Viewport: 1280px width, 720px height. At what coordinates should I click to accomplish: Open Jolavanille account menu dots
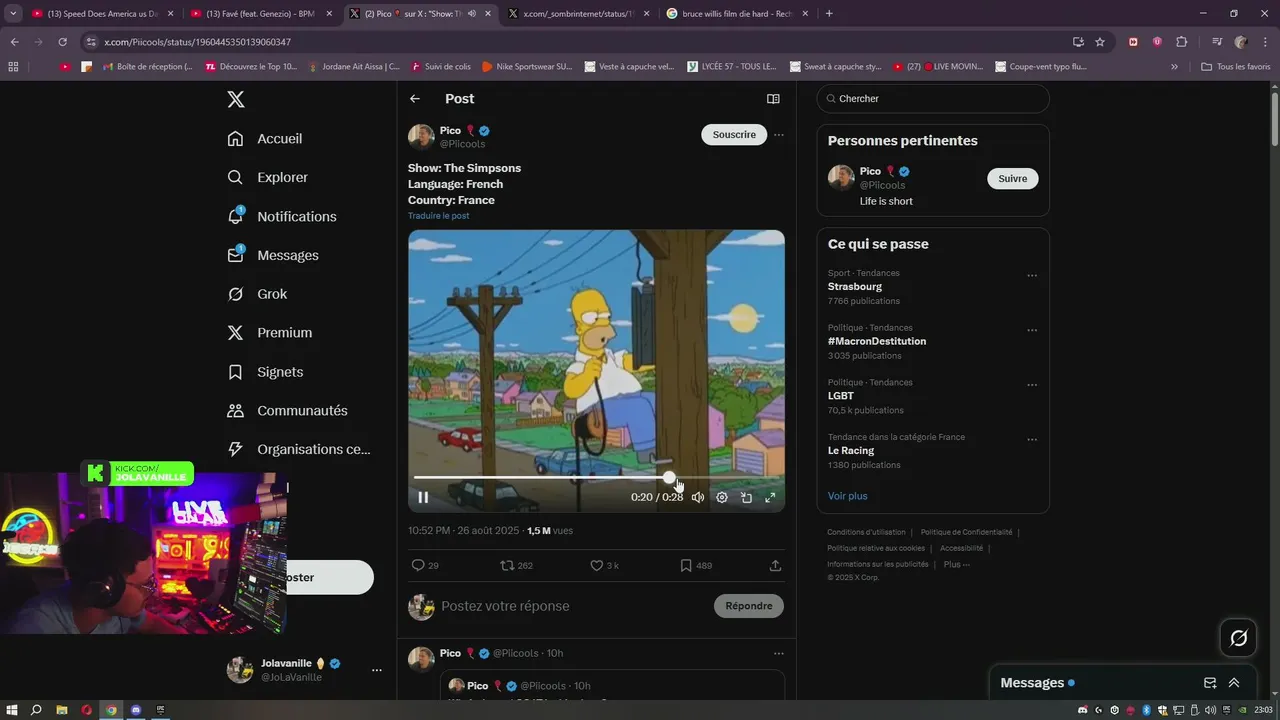(377, 670)
